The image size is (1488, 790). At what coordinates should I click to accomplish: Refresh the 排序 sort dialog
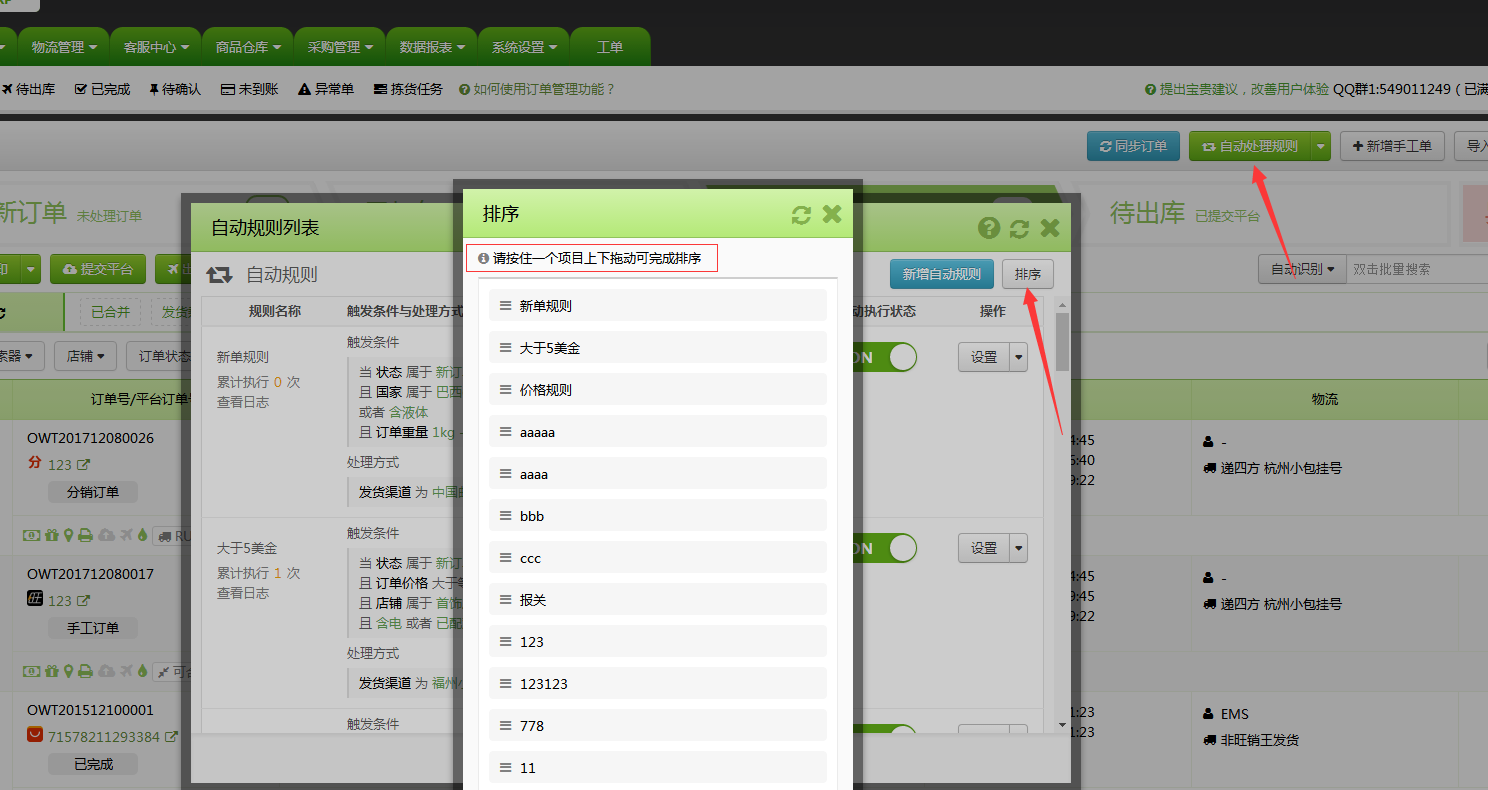801,214
